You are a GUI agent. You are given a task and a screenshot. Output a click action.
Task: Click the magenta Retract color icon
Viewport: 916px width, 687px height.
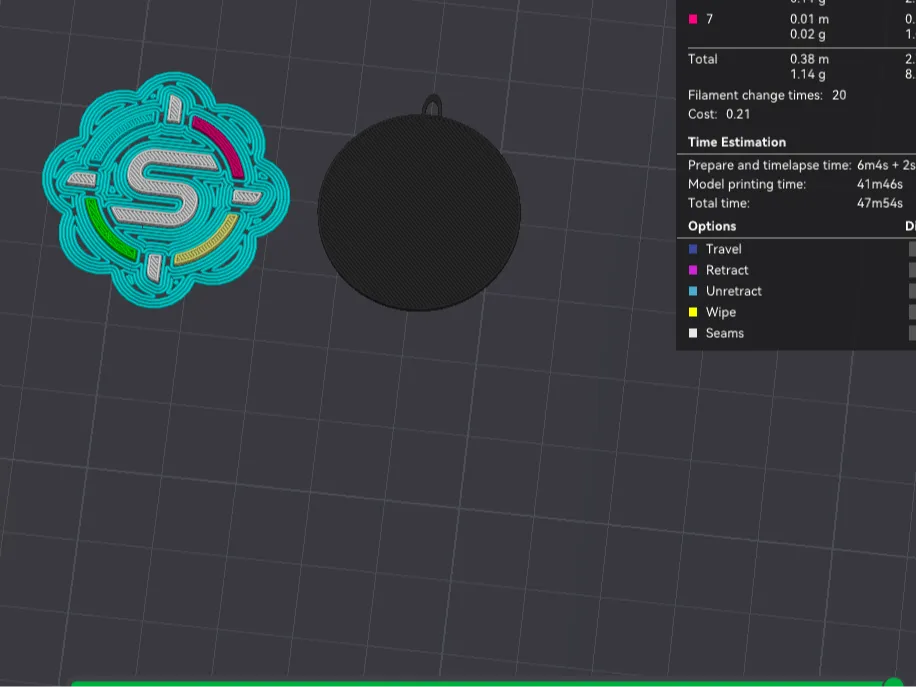tap(693, 270)
